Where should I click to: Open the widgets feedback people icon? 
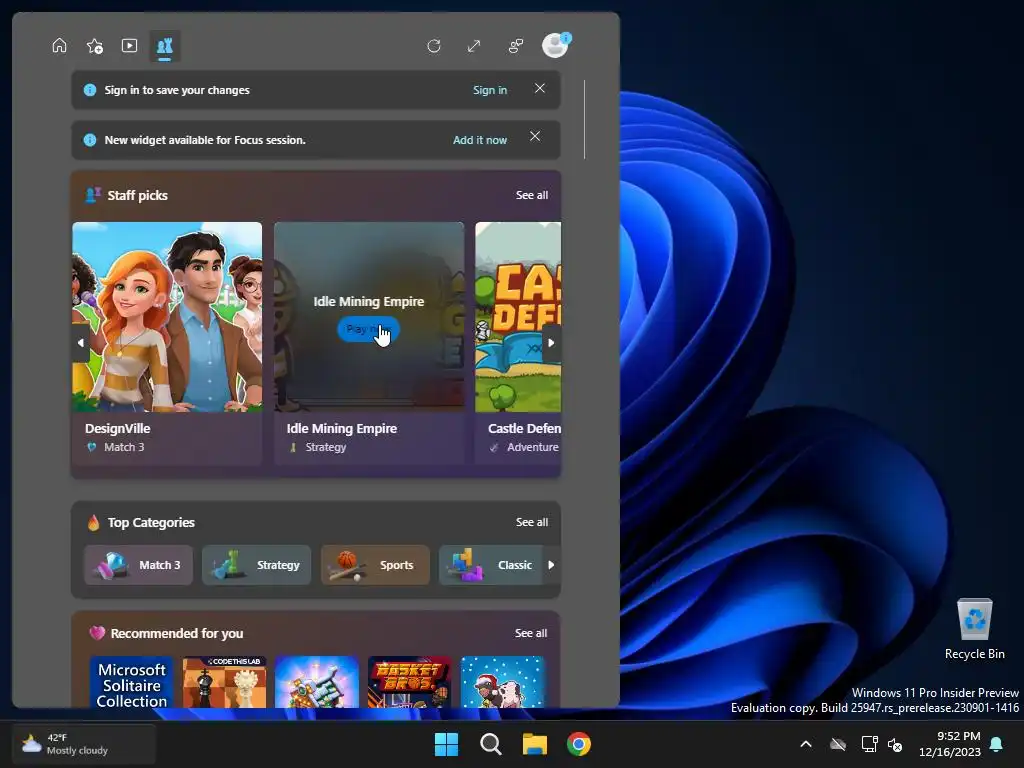515,46
